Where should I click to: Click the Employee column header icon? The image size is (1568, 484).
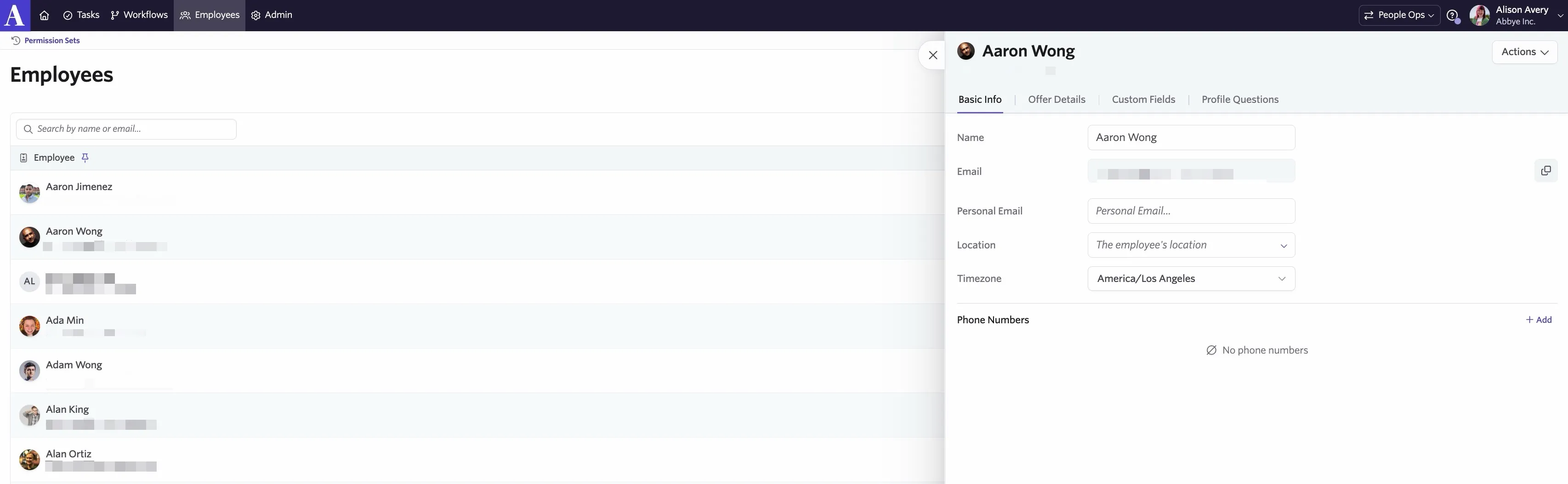24,158
